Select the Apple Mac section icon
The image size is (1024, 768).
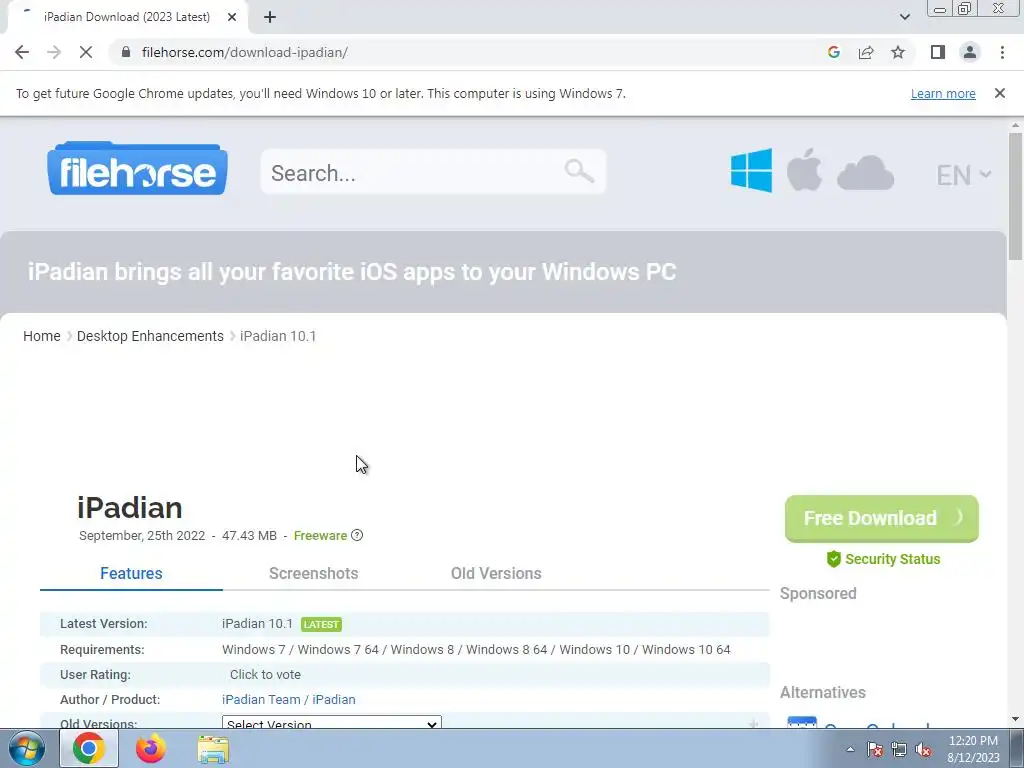805,170
